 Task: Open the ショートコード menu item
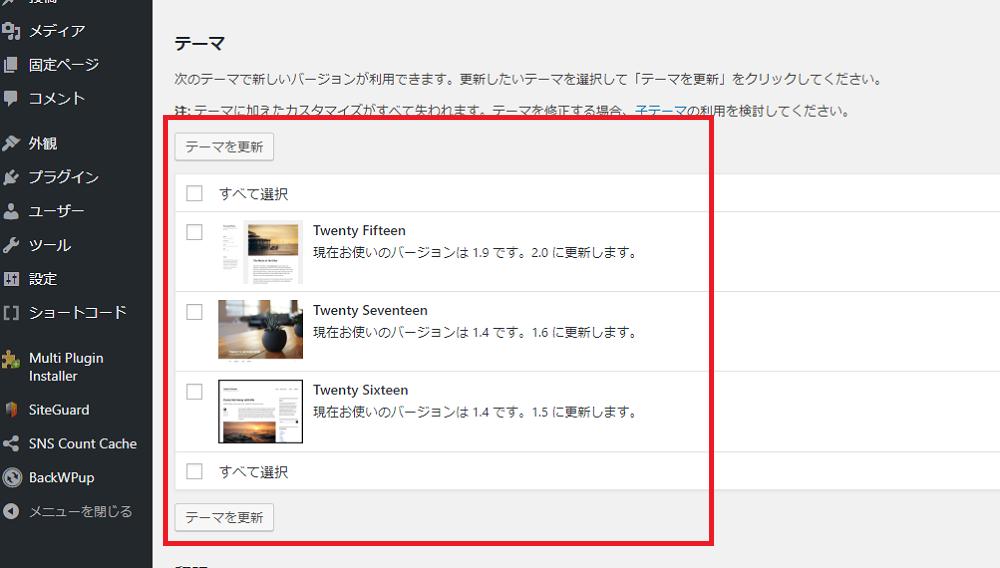click(x=78, y=312)
